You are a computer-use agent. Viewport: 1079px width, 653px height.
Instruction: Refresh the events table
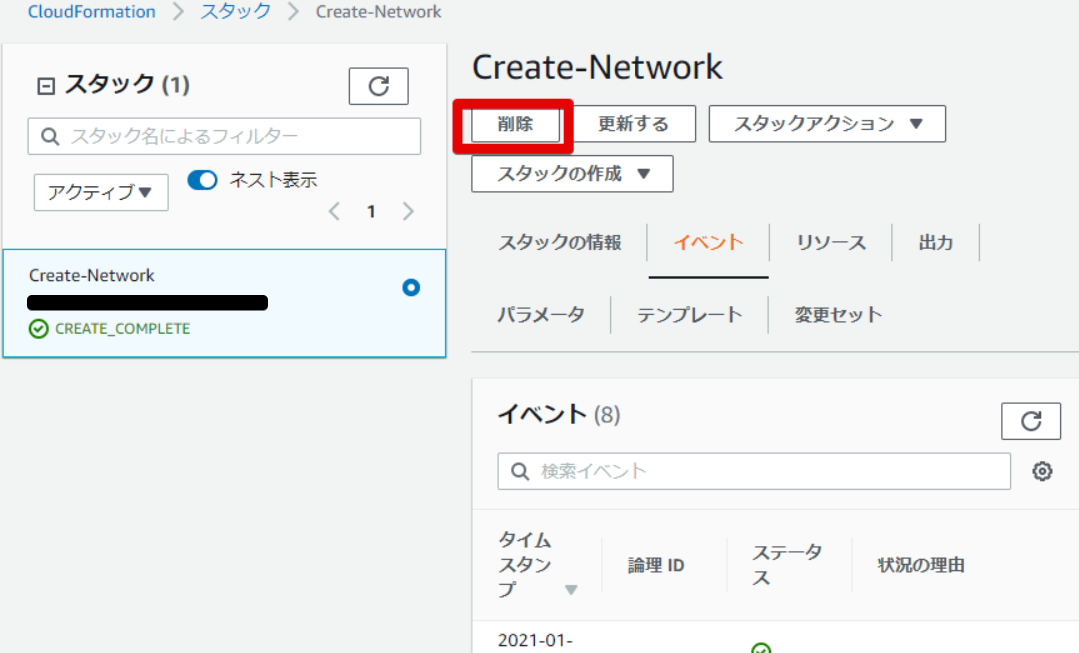click(1031, 420)
